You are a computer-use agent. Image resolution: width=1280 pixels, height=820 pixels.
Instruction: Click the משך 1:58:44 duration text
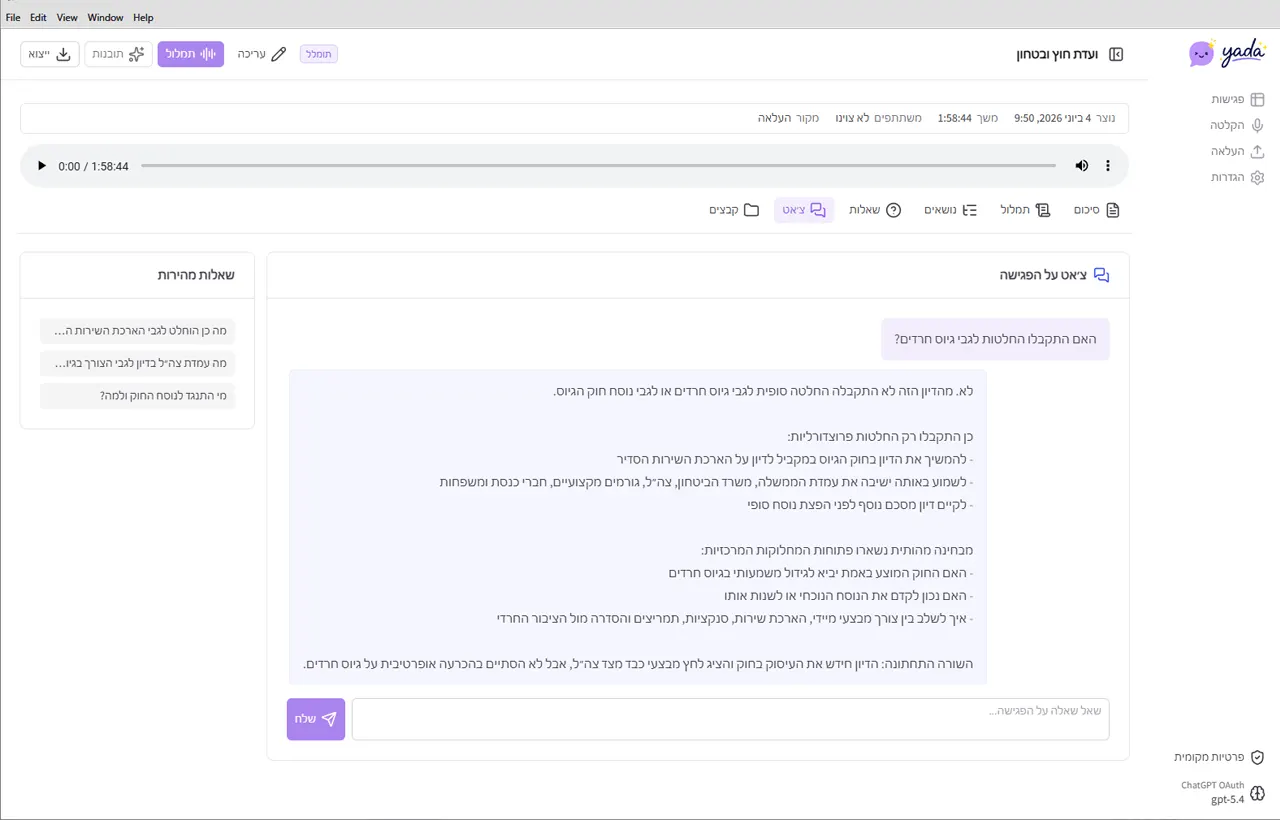967,118
